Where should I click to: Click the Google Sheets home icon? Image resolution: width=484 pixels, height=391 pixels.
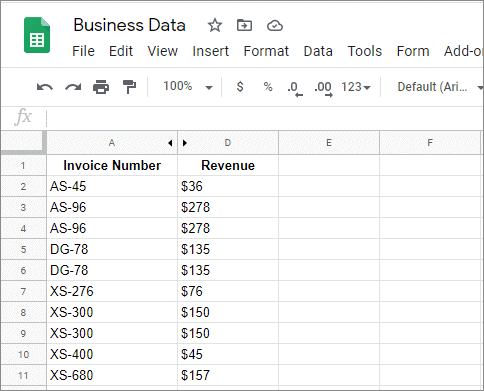click(37, 35)
